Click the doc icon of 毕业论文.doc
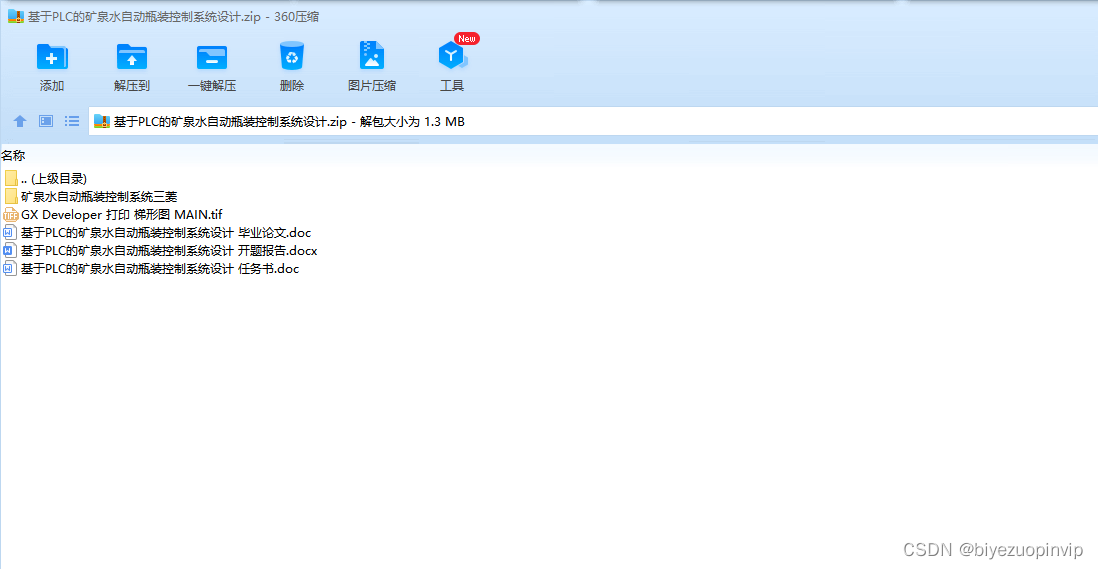This screenshot has width=1098, height=569. [9, 233]
